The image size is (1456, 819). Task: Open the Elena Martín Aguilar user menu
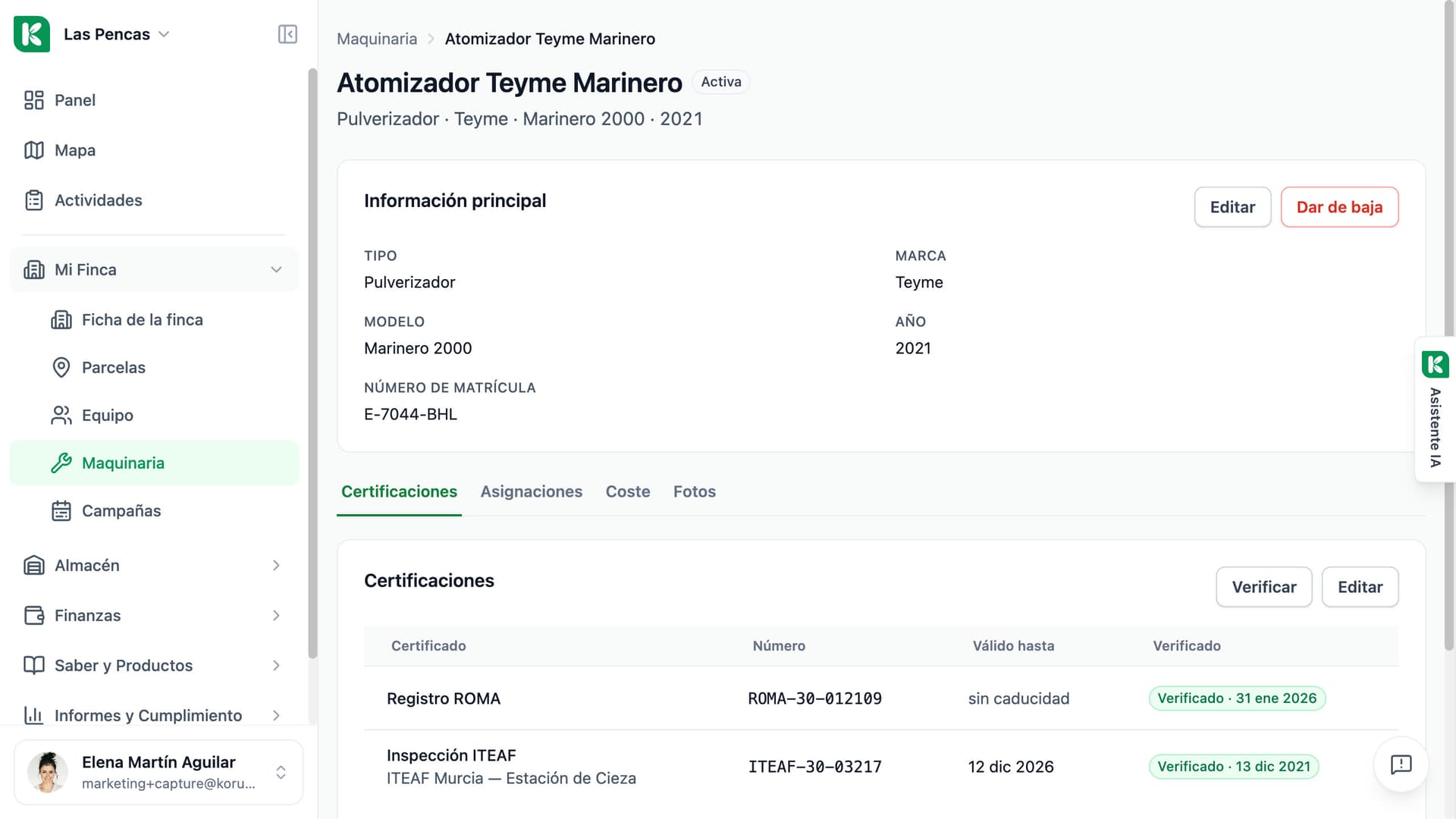158,772
